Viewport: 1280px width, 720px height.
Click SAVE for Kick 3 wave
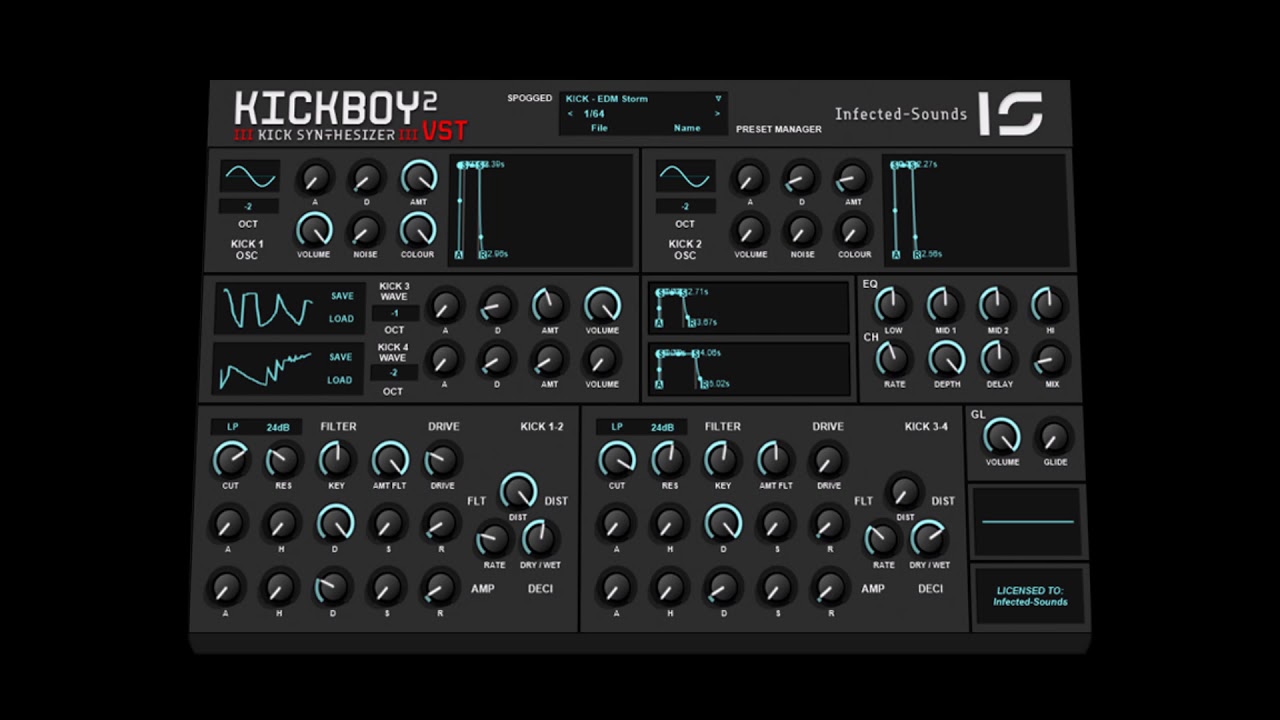[x=342, y=296]
